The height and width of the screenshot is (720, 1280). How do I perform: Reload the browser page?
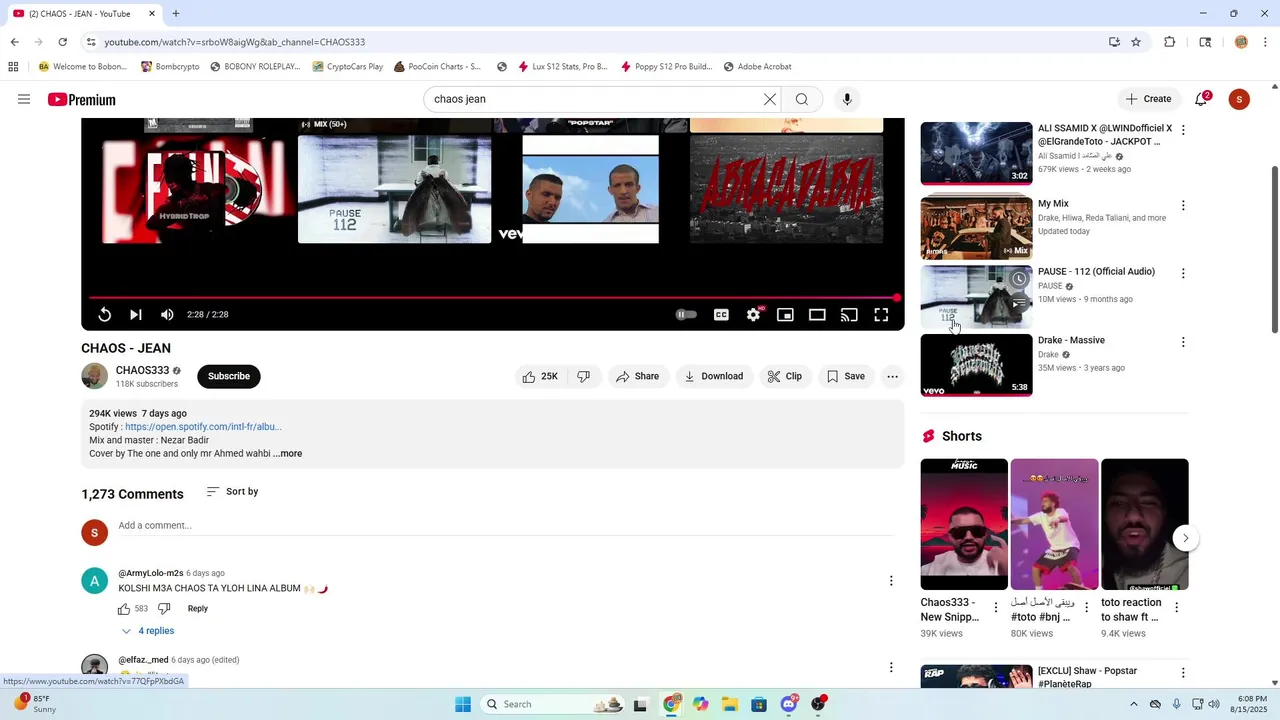pyautogui.click(x=62, y=42)
